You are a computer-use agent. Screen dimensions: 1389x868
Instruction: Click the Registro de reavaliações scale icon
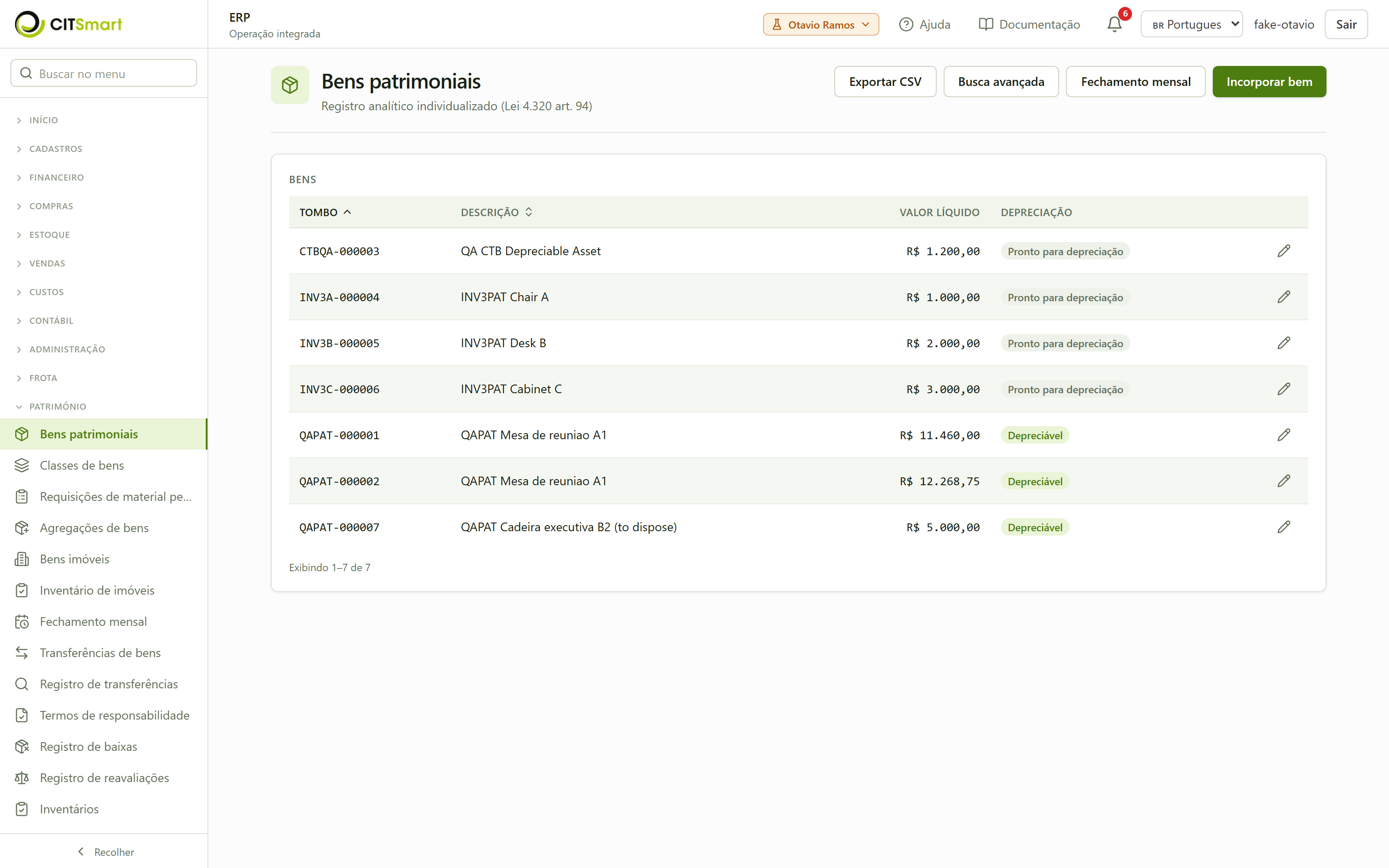coord(22,778)
